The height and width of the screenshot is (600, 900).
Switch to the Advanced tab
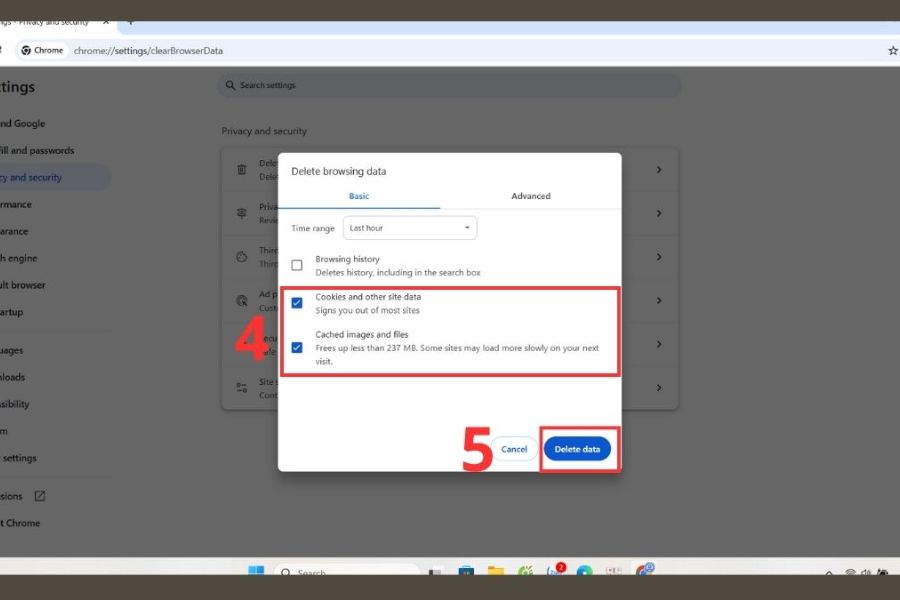(530, 196)
